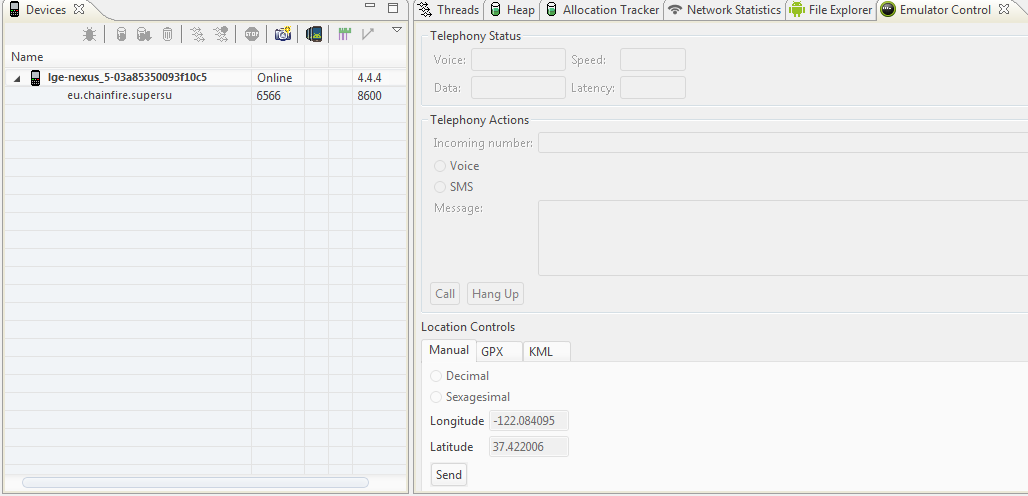The height and width of the screenshot is (496, 1028).
Task: Click the Systrace capture icon
Action: [x=344, y=34]
